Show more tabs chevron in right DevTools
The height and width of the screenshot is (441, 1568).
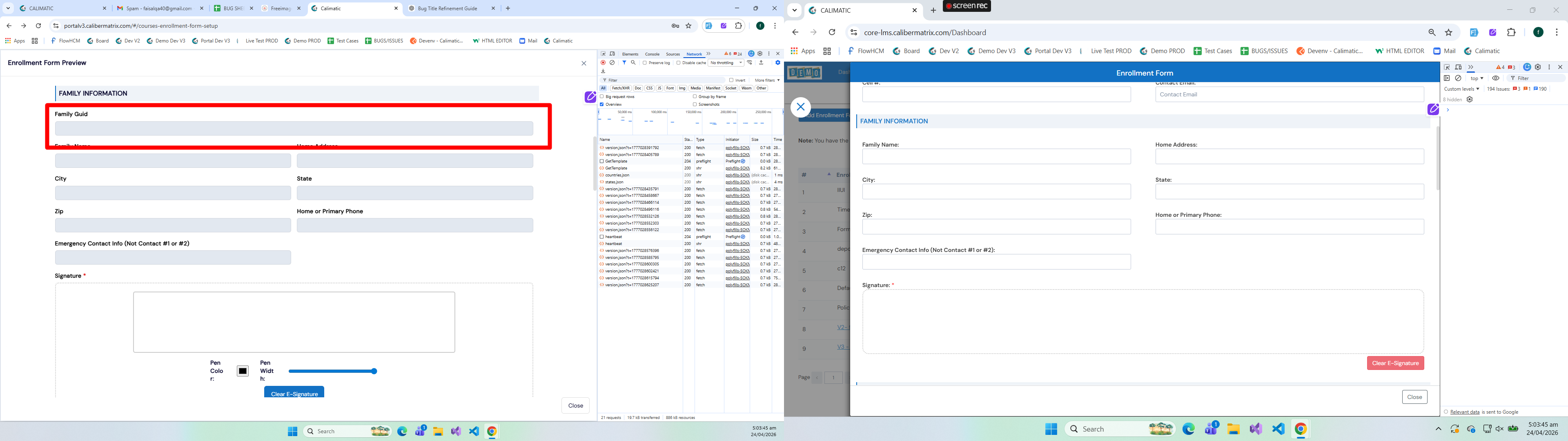[1470, 67]
